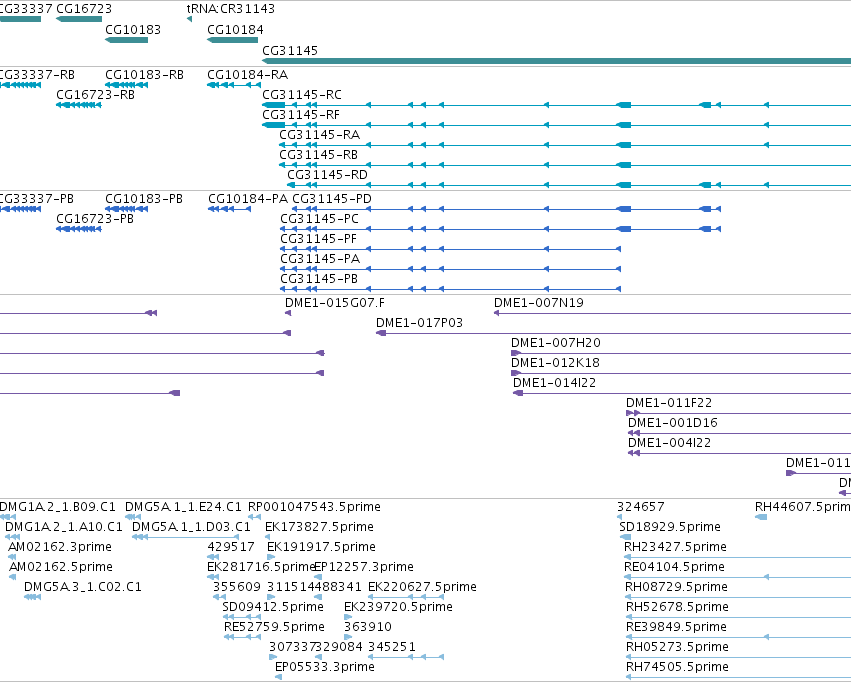Select the DME1-014I22 clone label
851x682 pixels.
[x=555, y=383]
